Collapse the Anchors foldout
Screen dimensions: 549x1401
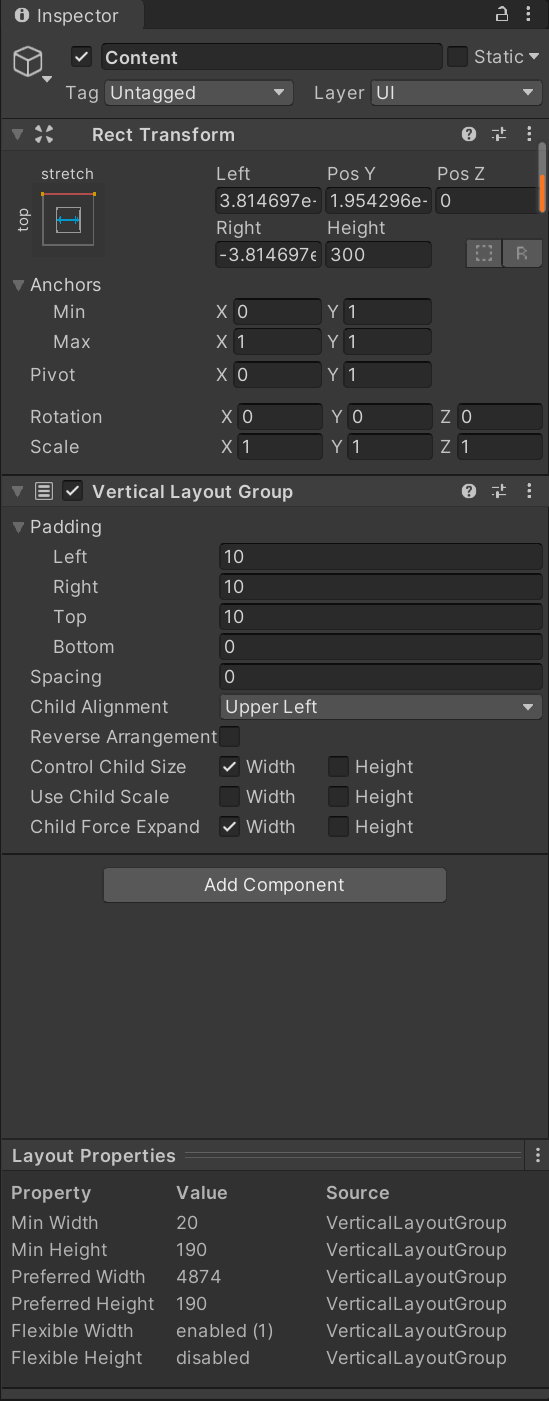click(19, 285)
